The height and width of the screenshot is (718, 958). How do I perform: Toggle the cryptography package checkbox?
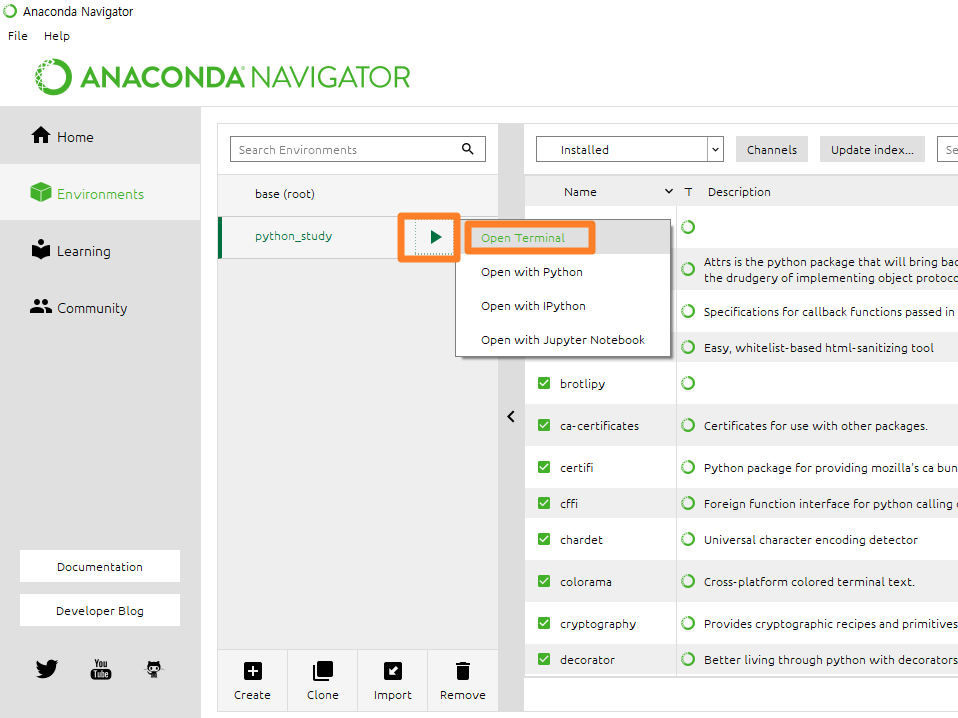click(x=544, y=623)
